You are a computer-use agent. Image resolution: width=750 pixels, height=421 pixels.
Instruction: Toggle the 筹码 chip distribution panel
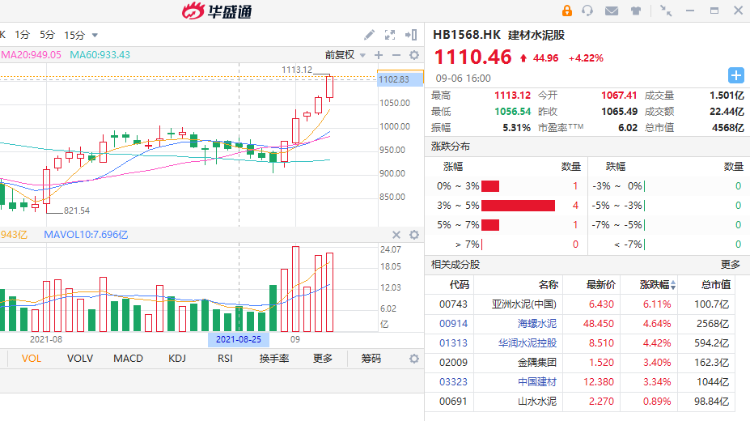click(x=371, y=358)
